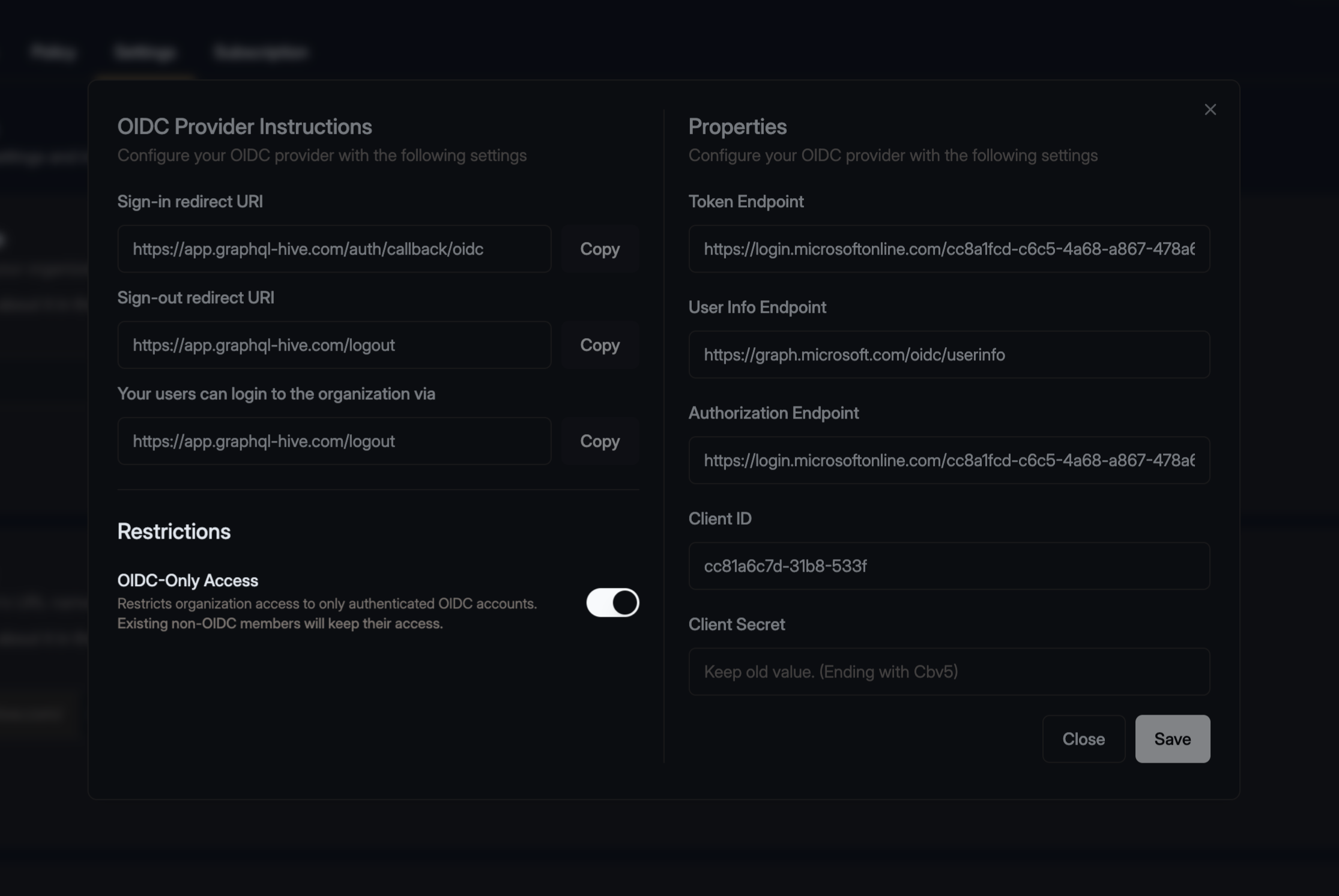Click the Restrictions section heading
The height and width of the screenshot is (896, 1339).
(x=174, y=531)
